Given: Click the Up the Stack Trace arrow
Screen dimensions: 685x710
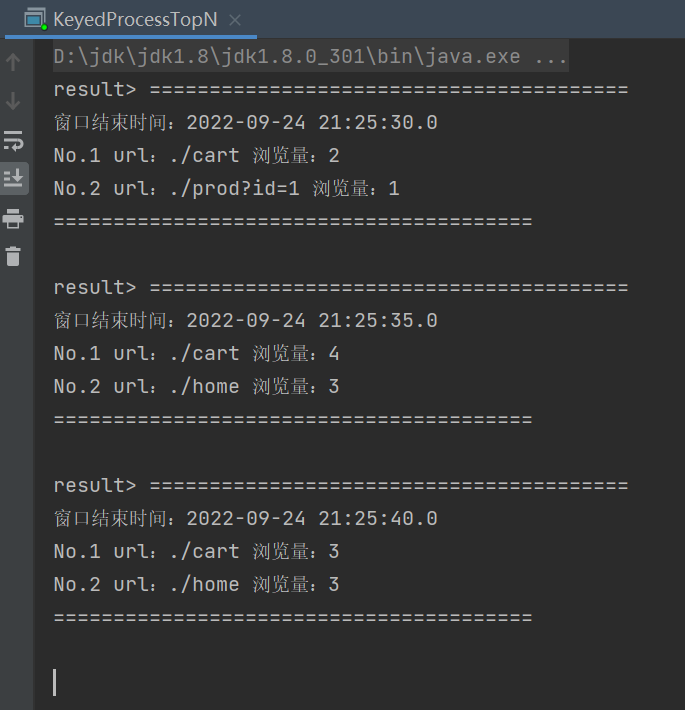Looking at the screenshot, I should 13,62.
